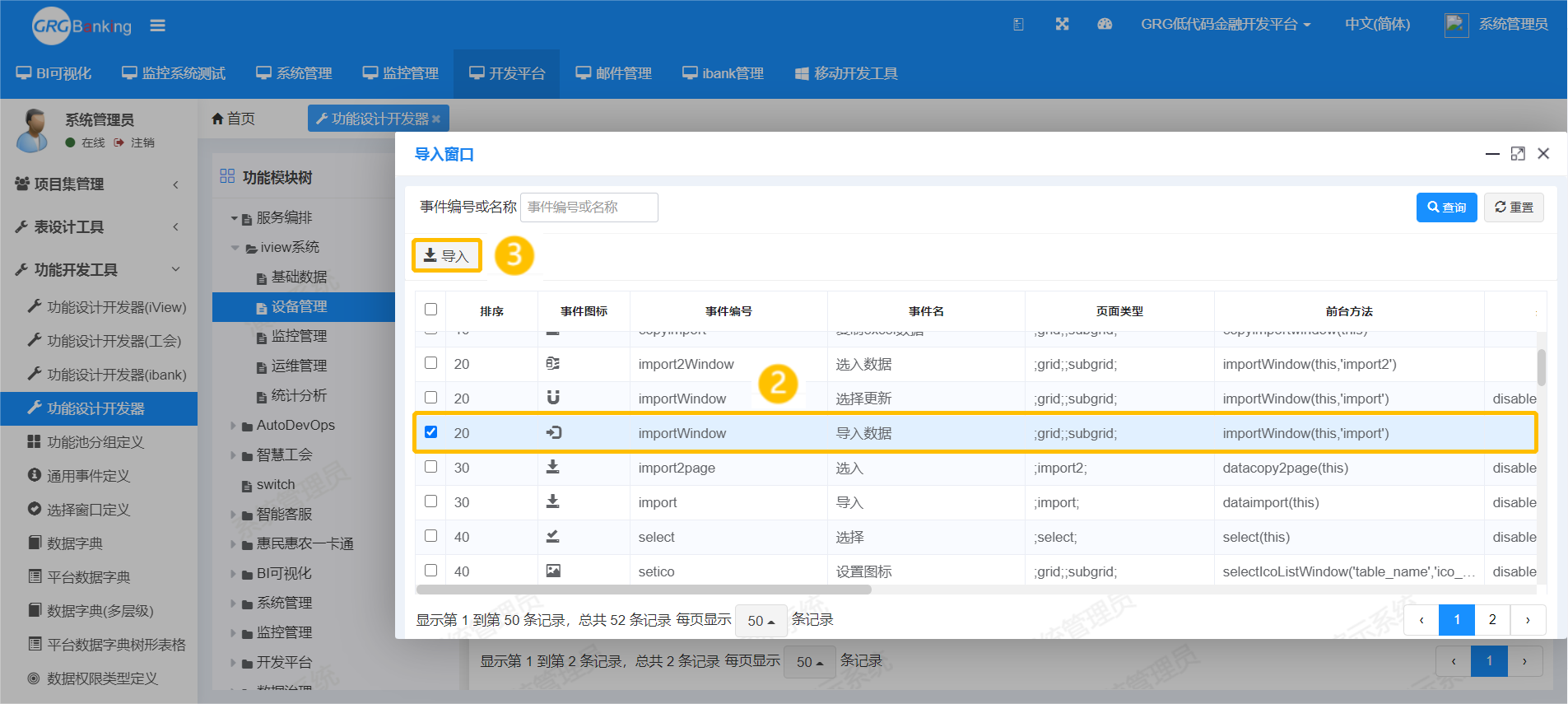The height and width of the screenshot is (704, 1568).
Task: Click the import2Window row event icon
Action: point(553,363)
